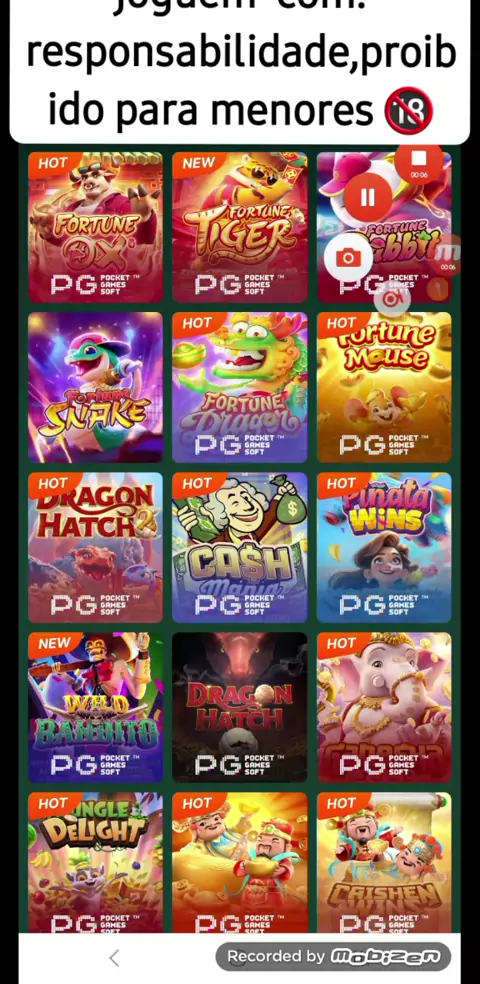Pause the Mobizen screen recording
This screenshot has height=984, width=480.
(368, 198)
